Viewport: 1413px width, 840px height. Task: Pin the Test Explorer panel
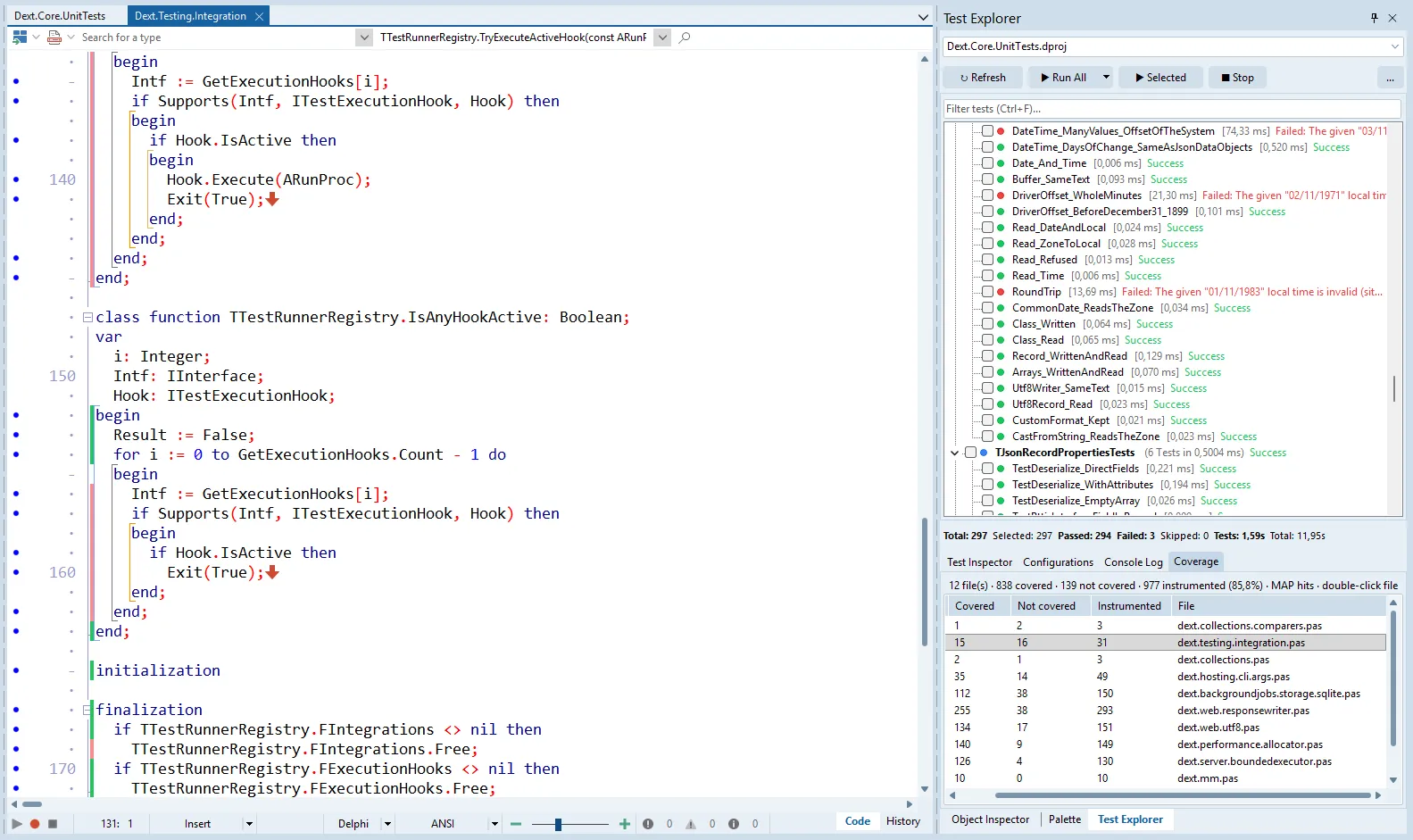pos(1375,18)
